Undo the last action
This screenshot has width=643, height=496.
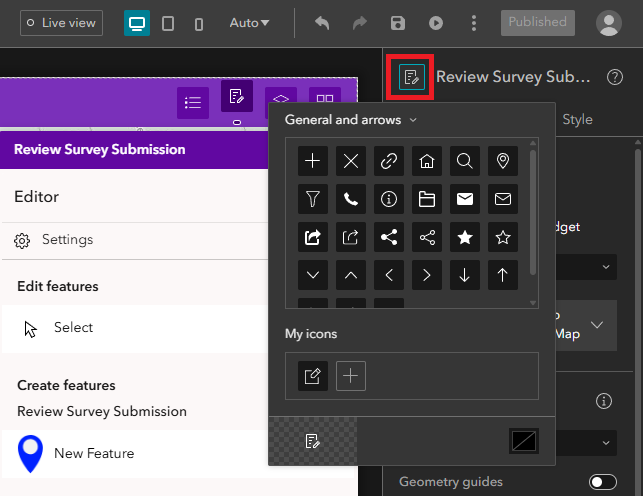click(322, 23)
